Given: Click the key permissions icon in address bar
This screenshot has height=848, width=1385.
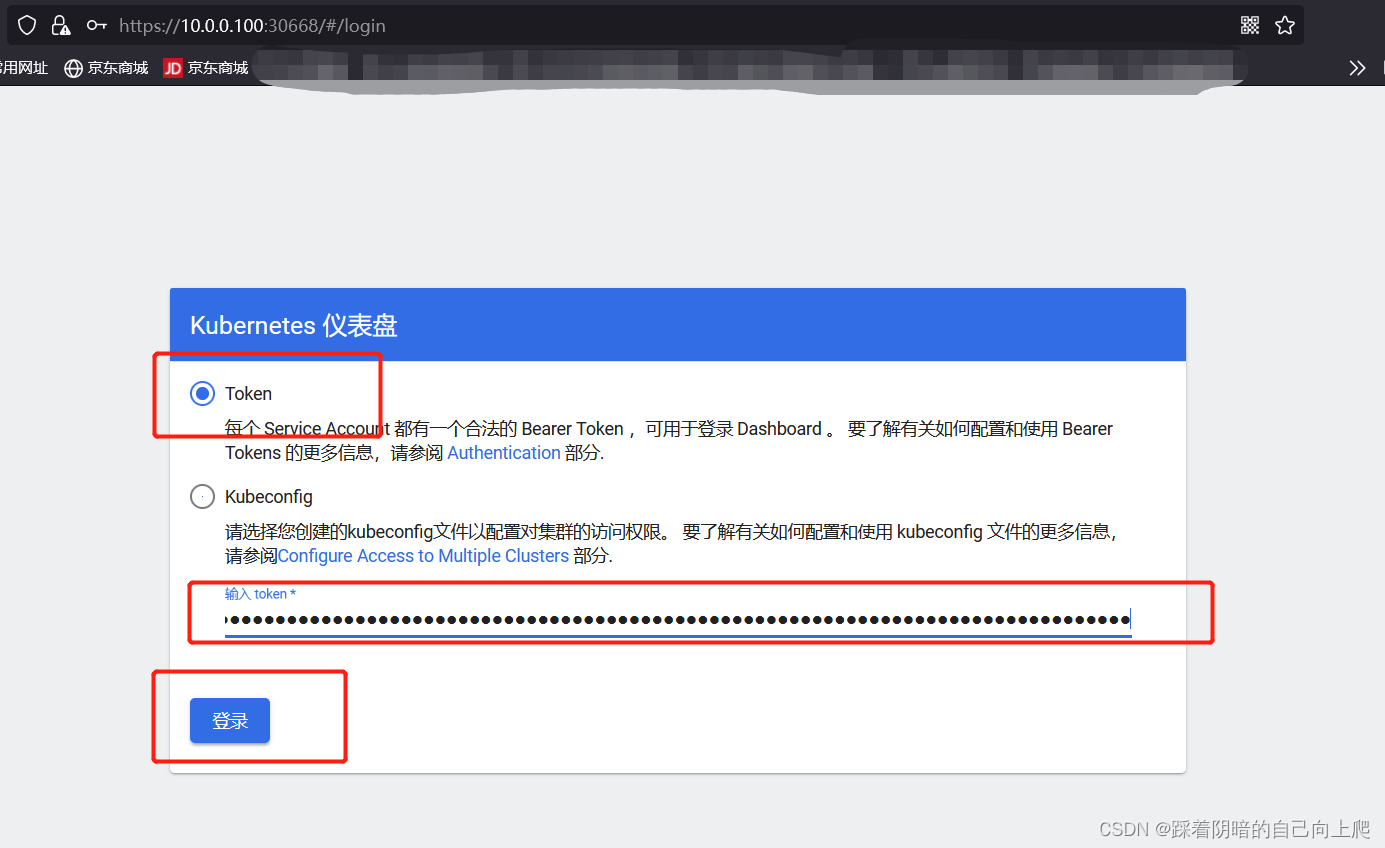Looking at the screenshot, I should click(x=96, y=25).
